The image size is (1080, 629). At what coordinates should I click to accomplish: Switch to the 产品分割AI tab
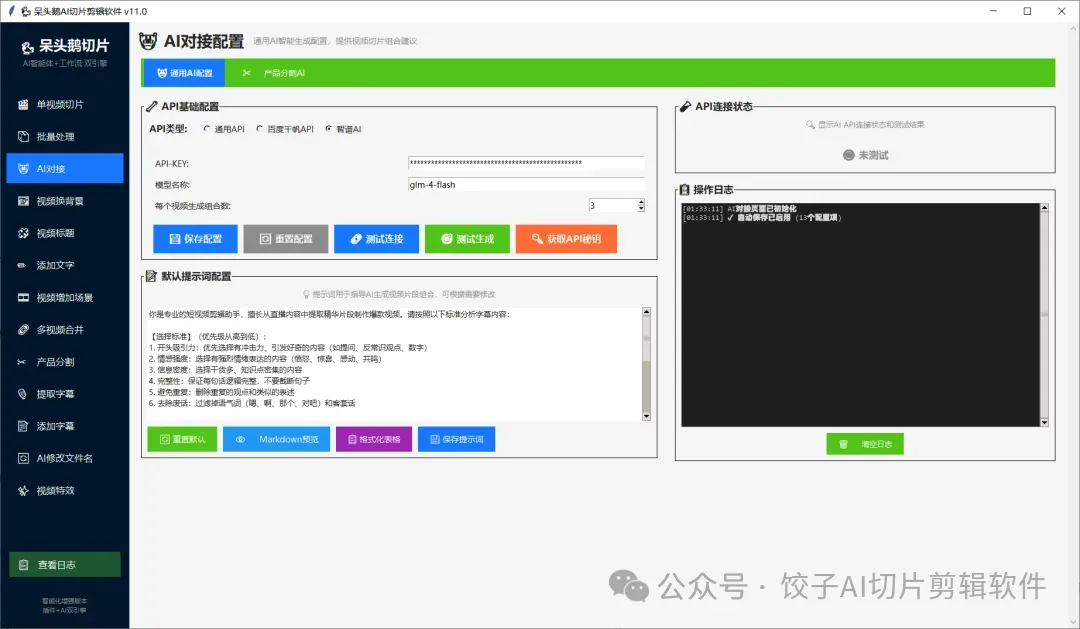[x=273, y=73]
